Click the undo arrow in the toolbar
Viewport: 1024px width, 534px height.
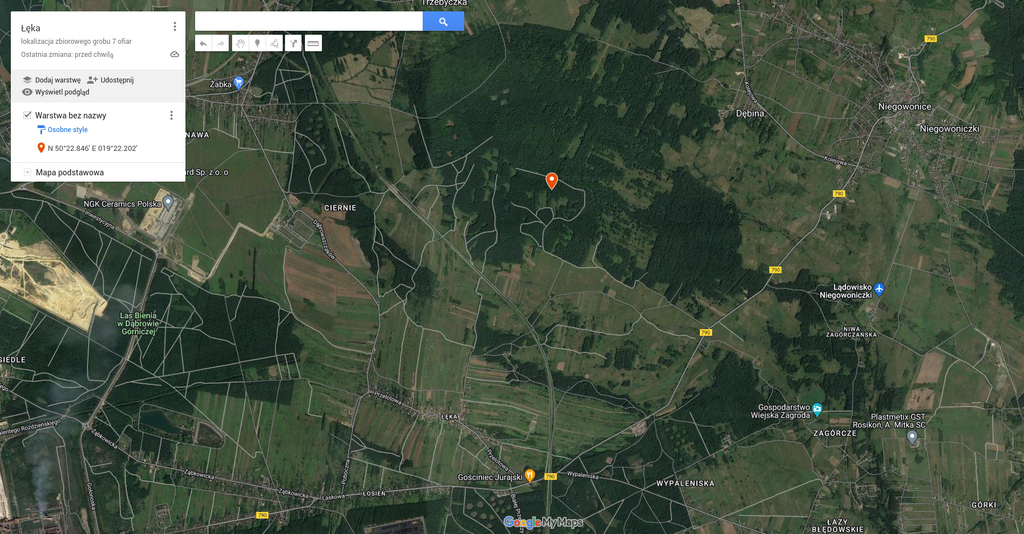[x=204, y=44]
